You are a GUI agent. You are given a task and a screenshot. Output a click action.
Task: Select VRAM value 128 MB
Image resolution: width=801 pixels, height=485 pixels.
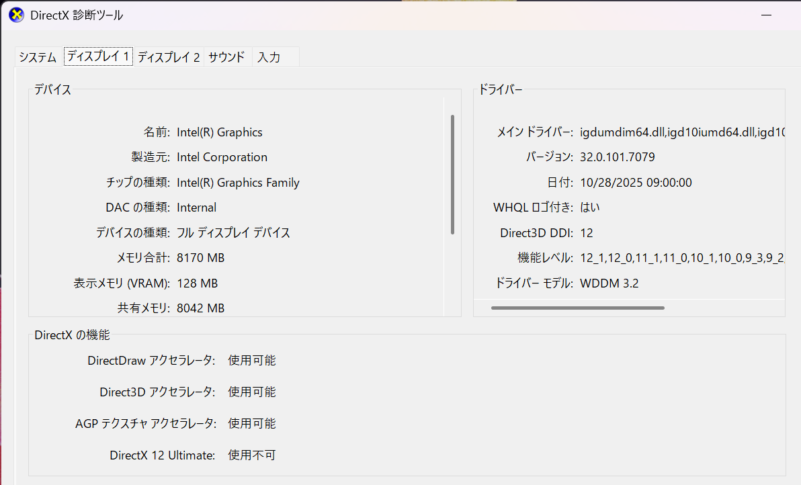pos(197,283)
